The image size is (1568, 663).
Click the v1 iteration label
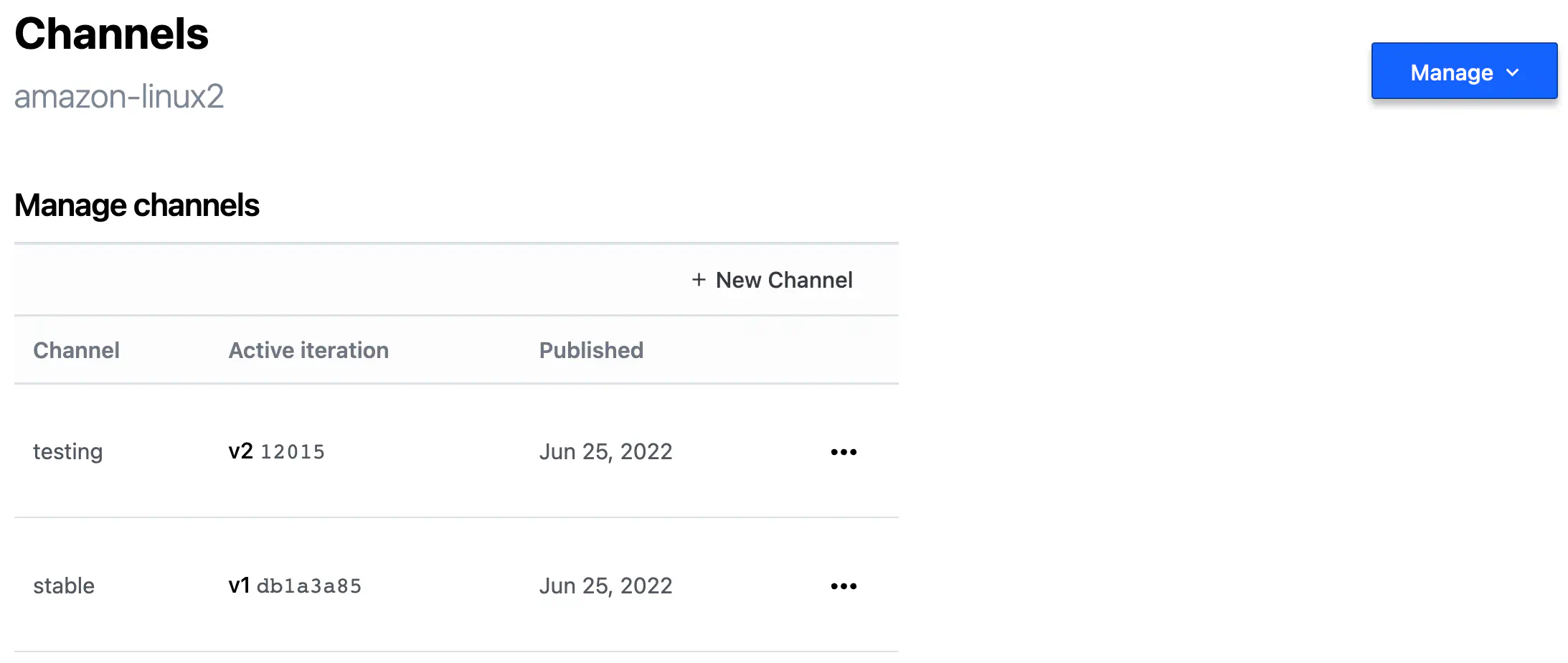coord(239,586)
